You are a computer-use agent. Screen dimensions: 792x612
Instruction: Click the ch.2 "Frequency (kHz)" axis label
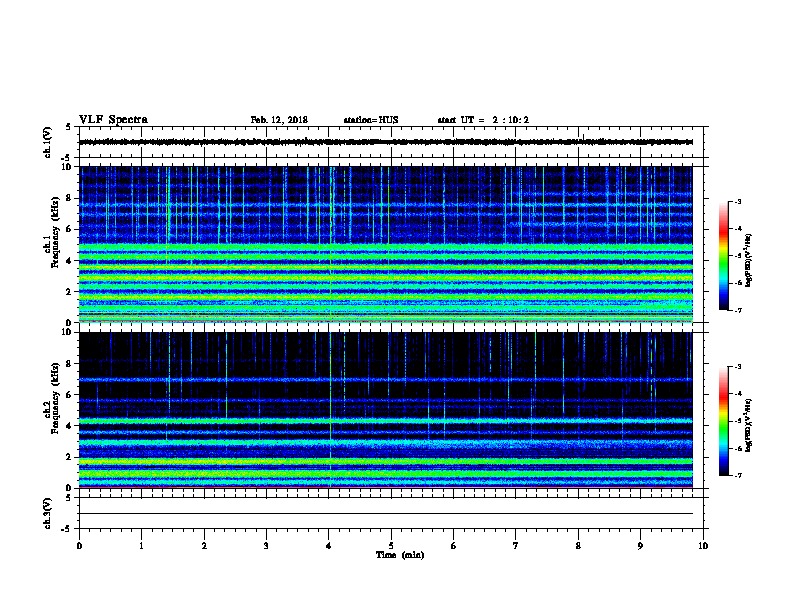pyautogui.click(x=55, y=398)
